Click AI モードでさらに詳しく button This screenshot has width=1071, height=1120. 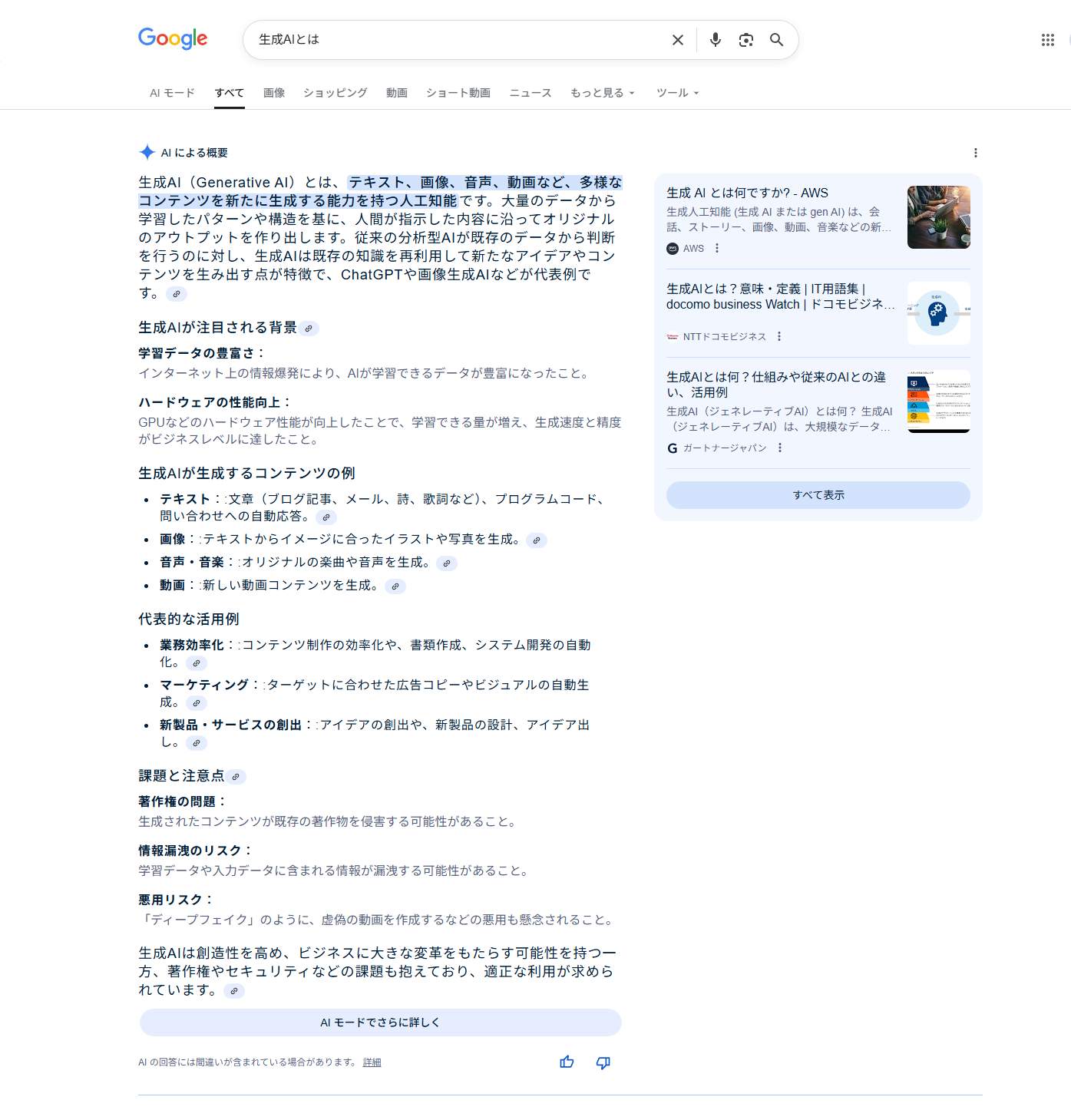381,1023
